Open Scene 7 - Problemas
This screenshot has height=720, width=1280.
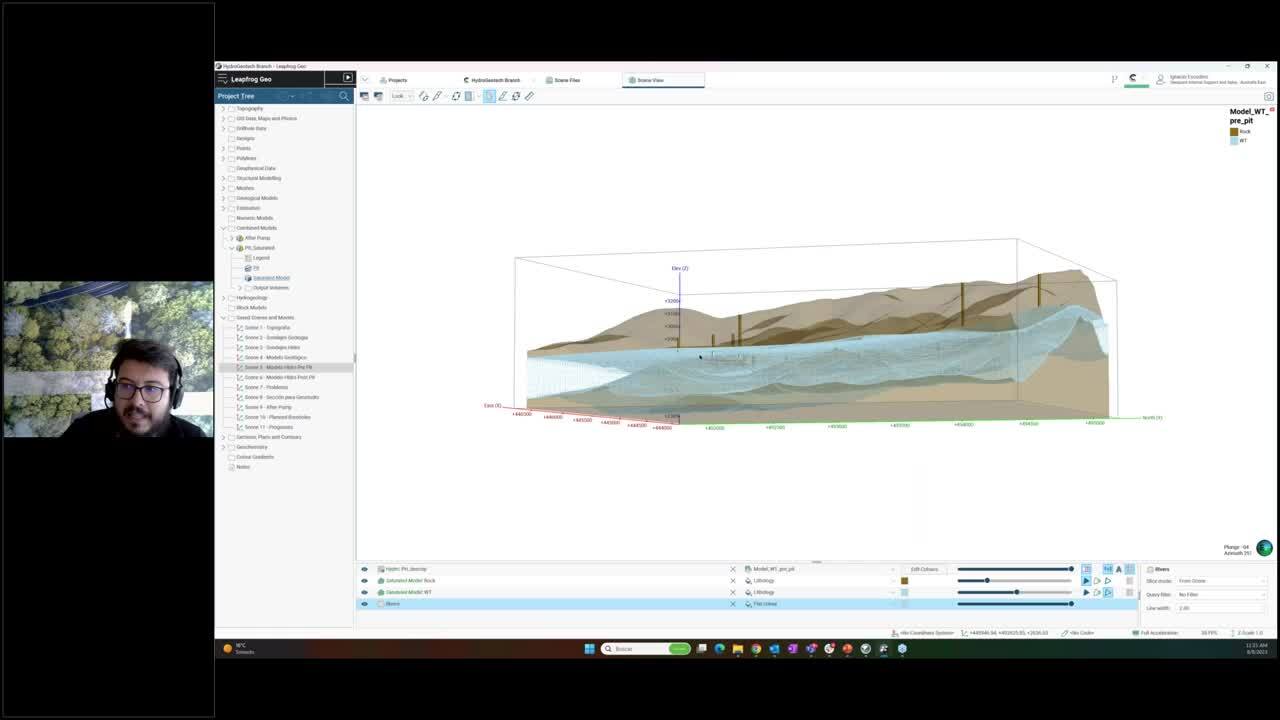click(266, 387)
